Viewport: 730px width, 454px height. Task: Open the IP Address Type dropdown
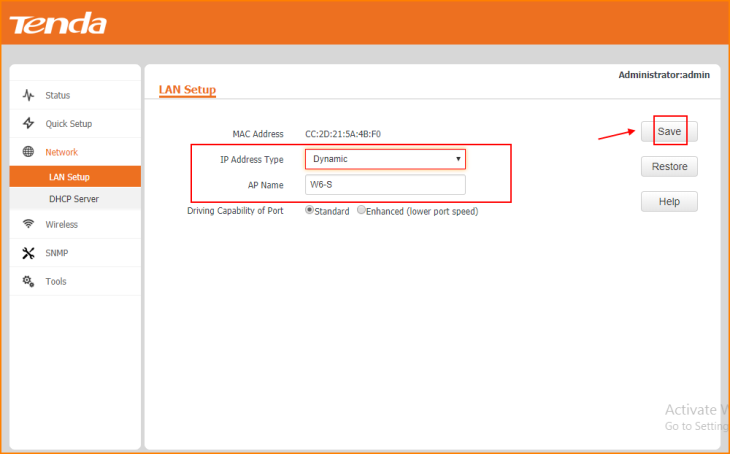(384, 159)
